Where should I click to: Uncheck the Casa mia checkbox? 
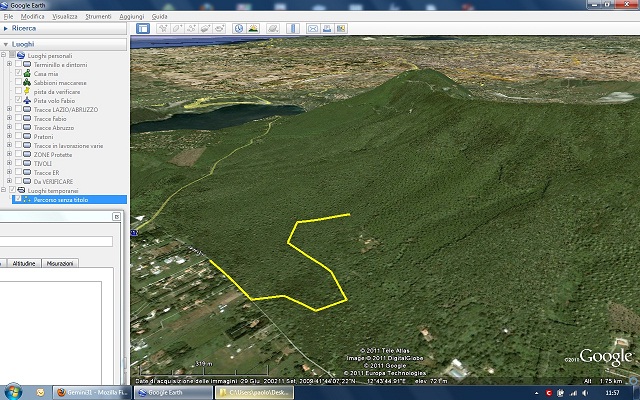coord(18,73)
